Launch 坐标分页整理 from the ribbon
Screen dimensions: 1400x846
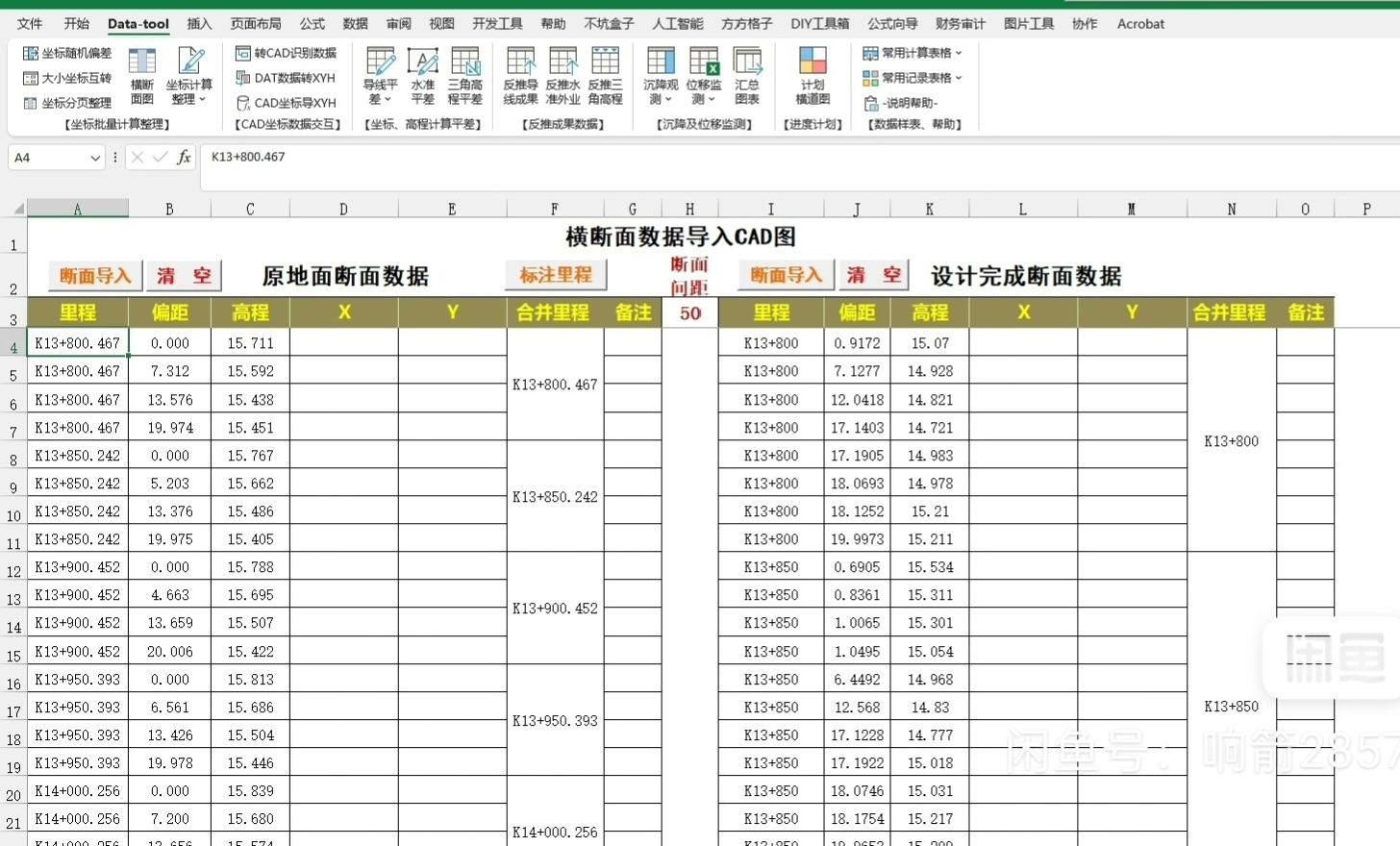pyautogui.click(x=67, y=103)
